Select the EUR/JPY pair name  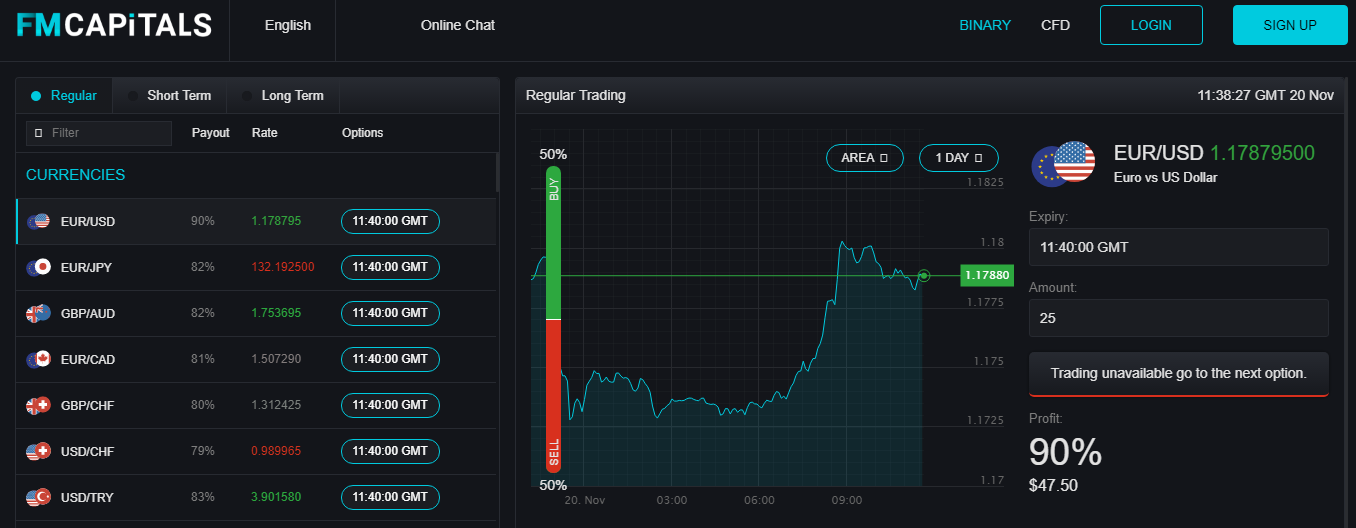click(x=87, y=267)
